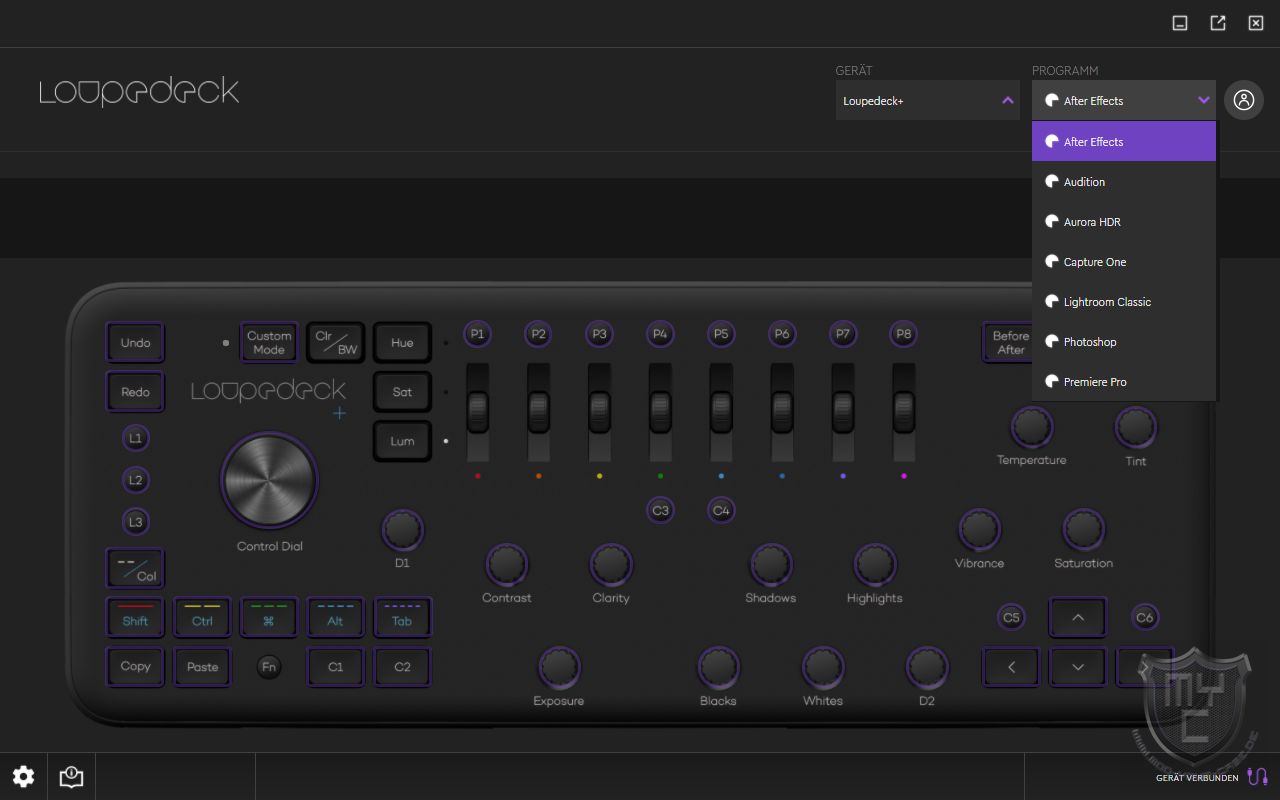This screenshot has width=1280, height=800.
Task: Click the Temperature dial
Action: (1031, 427)
